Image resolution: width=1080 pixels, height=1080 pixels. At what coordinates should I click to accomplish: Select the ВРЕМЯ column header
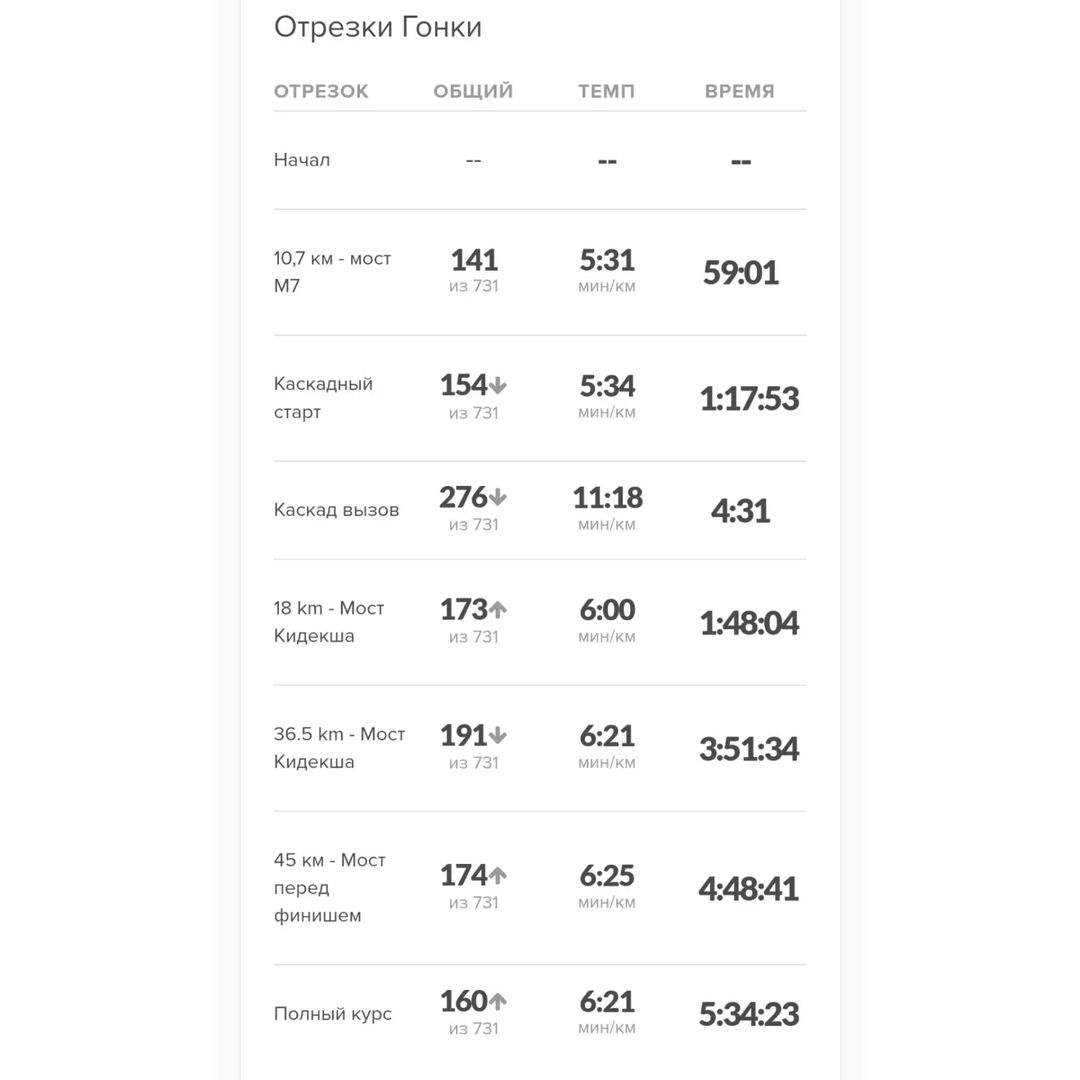740,91
